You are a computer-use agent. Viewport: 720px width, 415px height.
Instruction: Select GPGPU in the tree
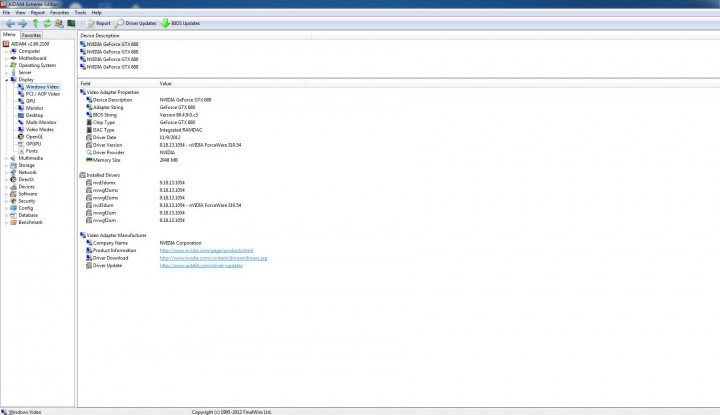point(33,144)
